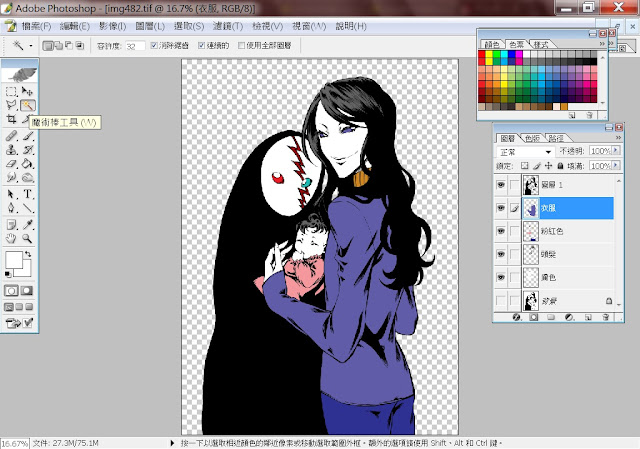The width and height of the screenshot is (640, 449).
Task: Hide the 頭髮 layer eye
Action: [x=501, y=254]
